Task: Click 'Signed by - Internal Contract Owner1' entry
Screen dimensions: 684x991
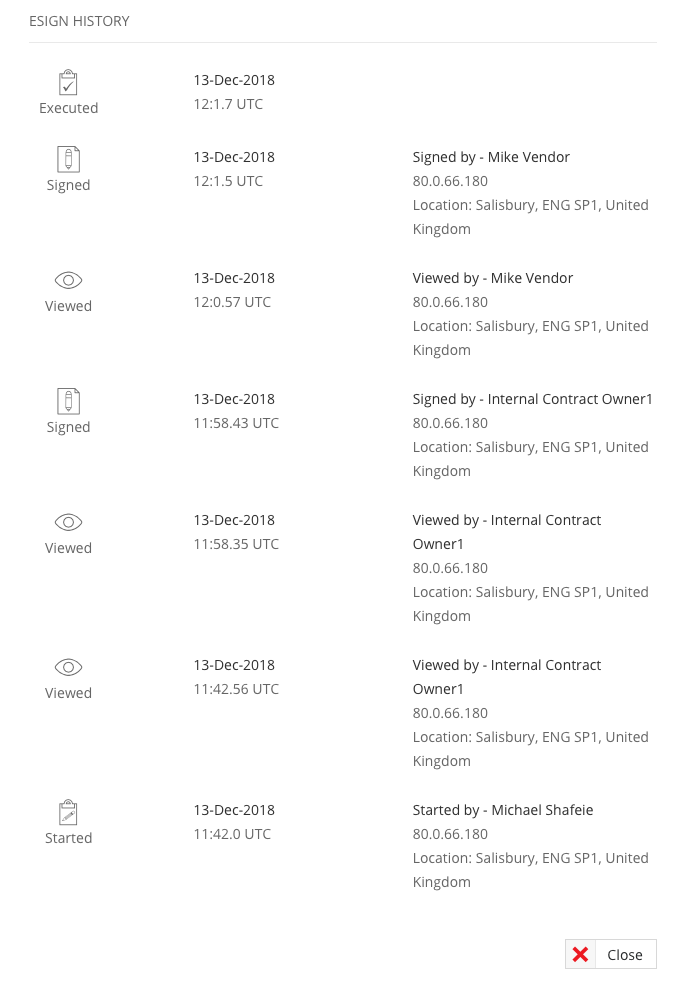Action: tap(532, 399)
